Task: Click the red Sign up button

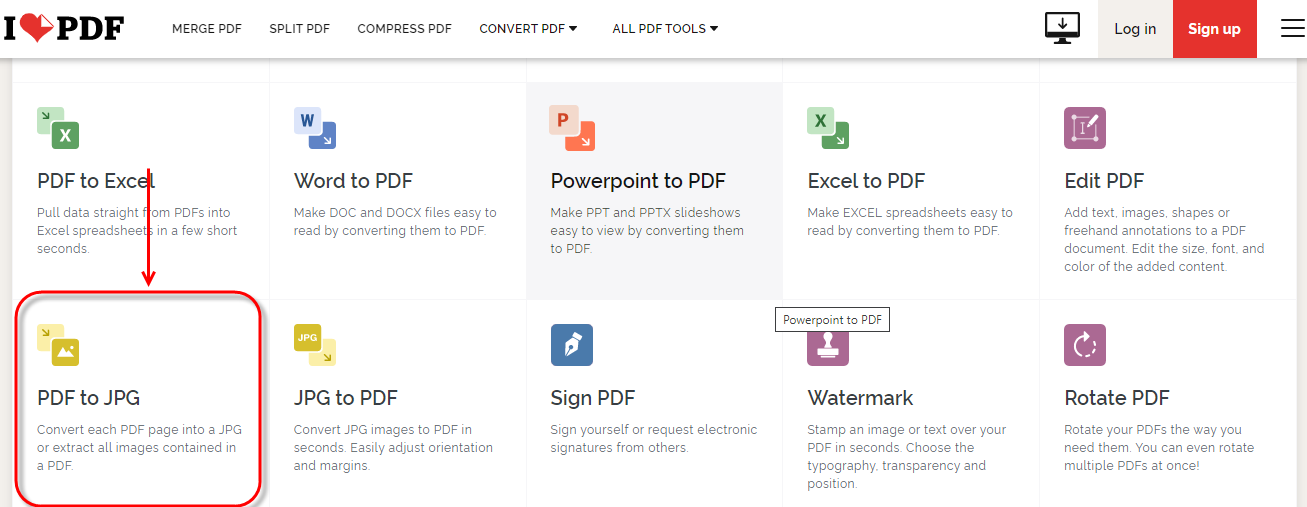Action: (x=1214, y=29)
